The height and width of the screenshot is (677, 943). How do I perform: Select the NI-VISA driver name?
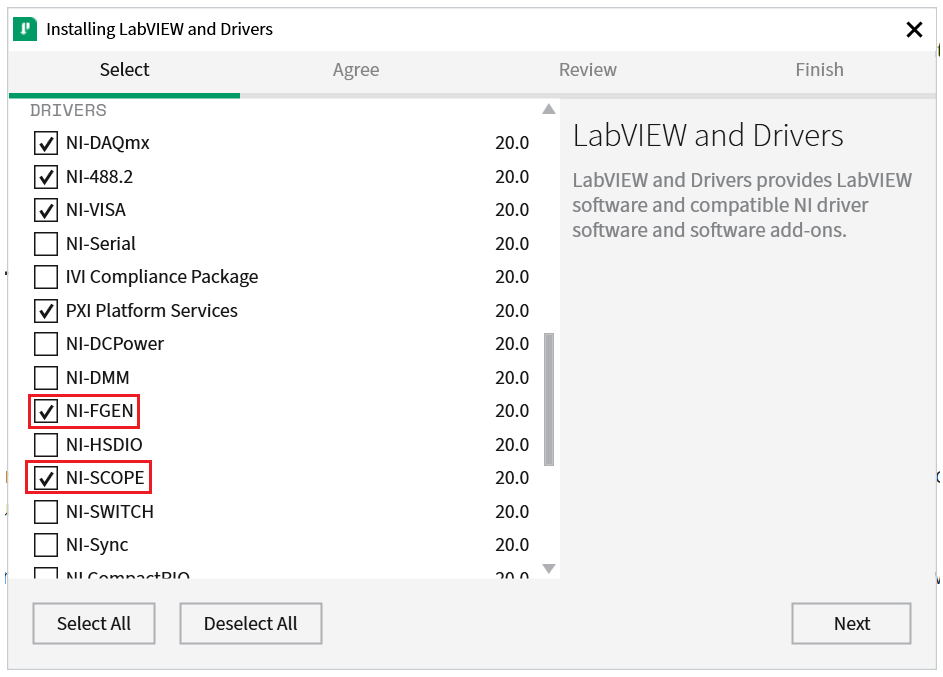pyautogui.click(x=96, y=210)
